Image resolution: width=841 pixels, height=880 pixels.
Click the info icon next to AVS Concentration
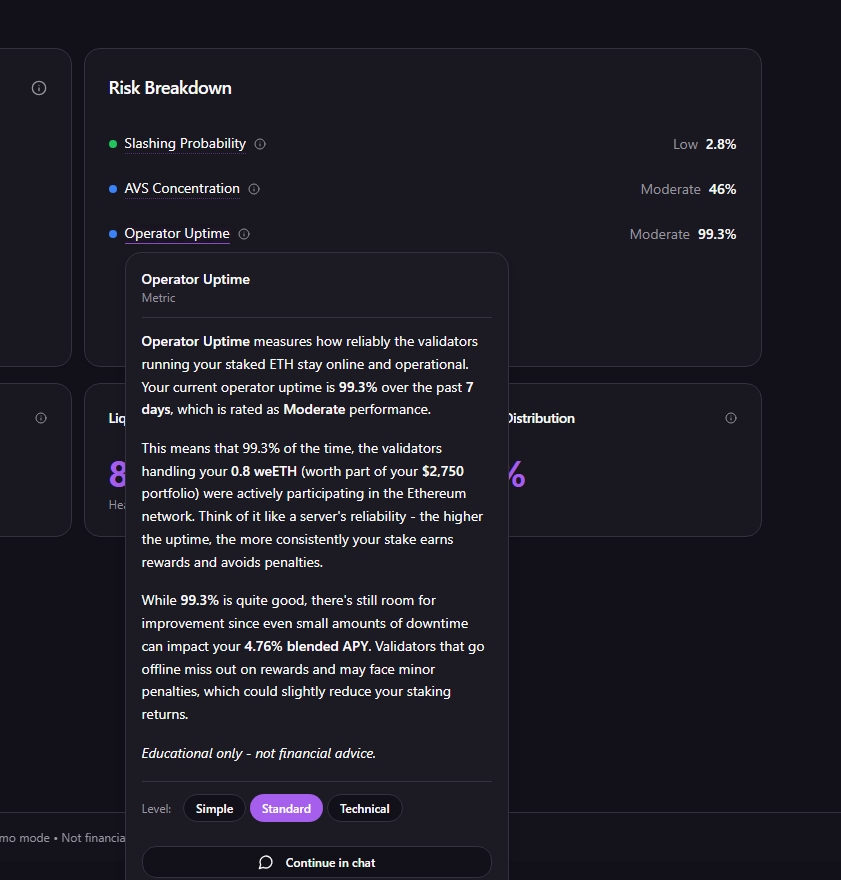pyautogui.click(x=254, y=189)
